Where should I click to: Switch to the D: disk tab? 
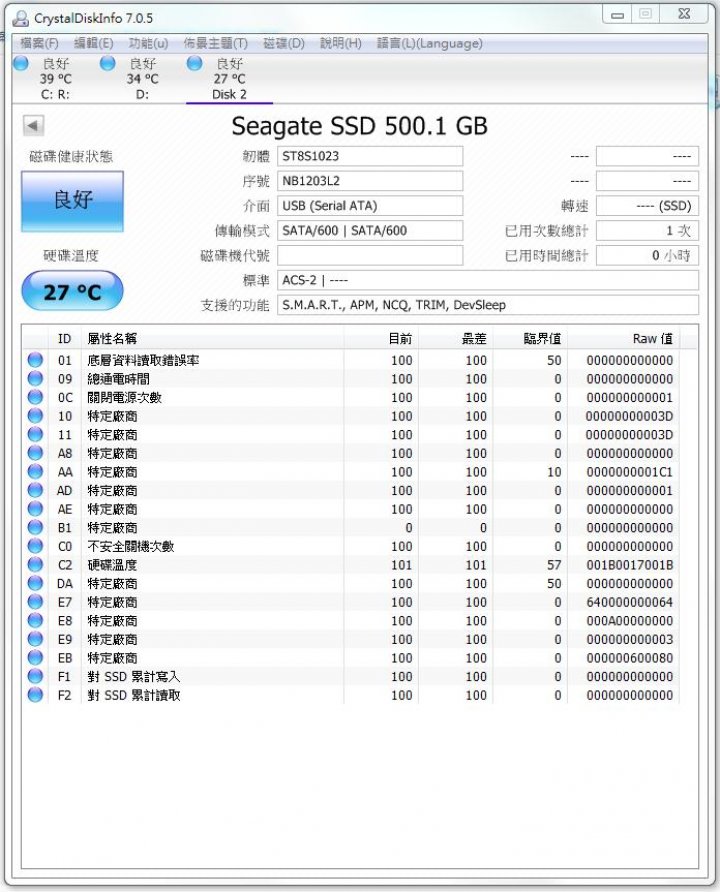(x=142, y=79)
